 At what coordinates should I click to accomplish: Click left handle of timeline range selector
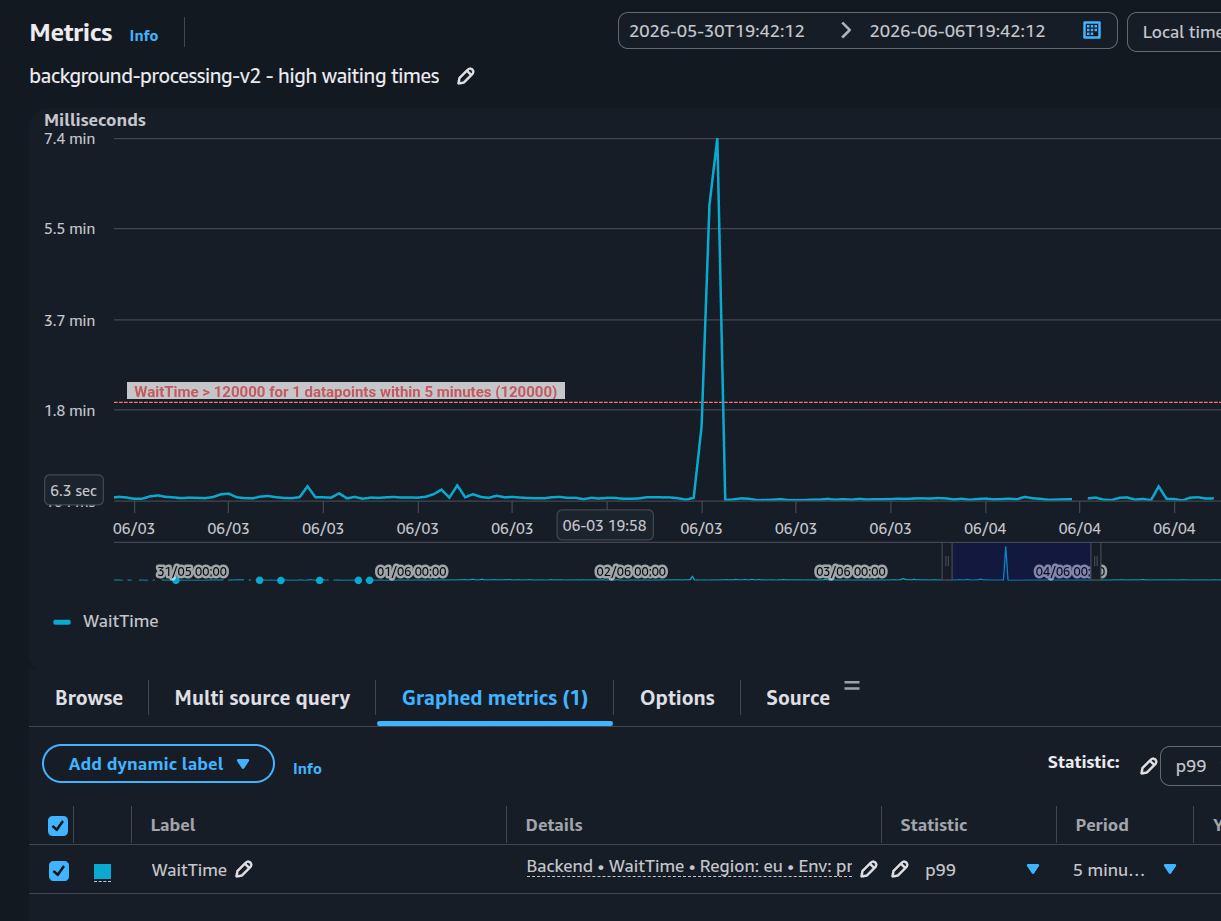pos(946,562)
